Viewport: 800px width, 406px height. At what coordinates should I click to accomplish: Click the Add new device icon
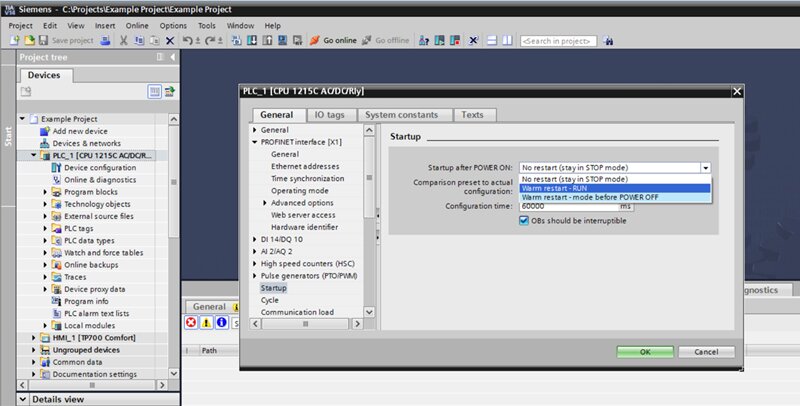tap(45, 131)
